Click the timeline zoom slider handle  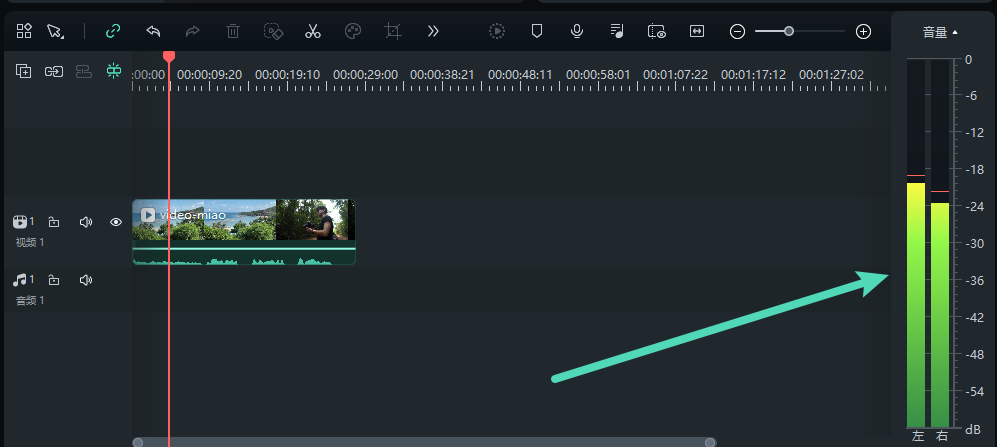click(789, 31)
